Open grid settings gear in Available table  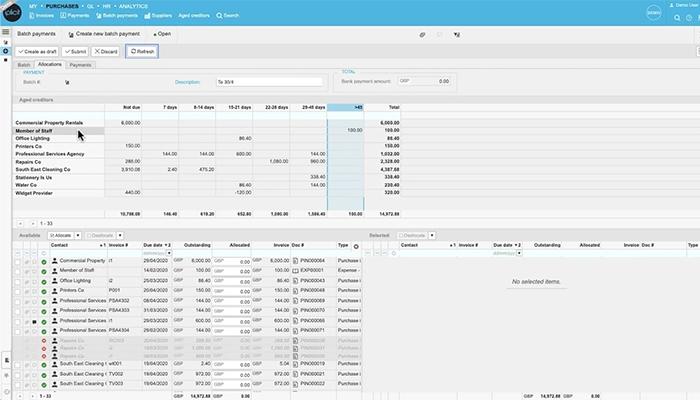pos(356,246)
